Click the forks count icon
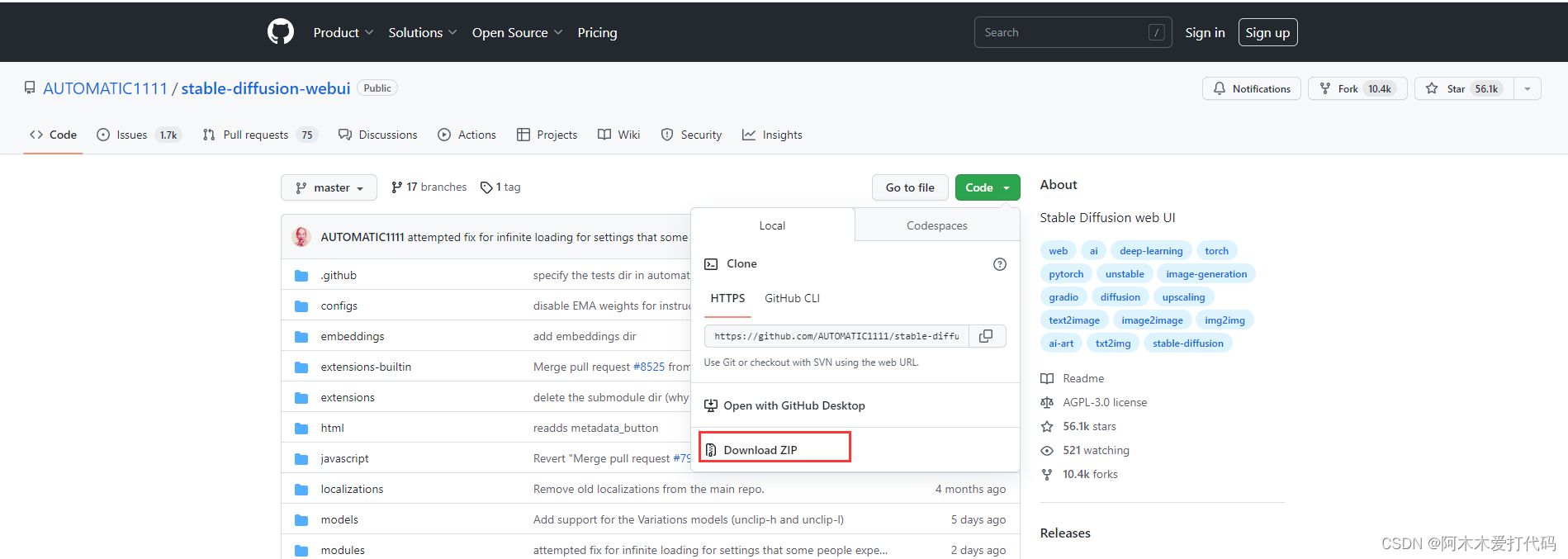The width and height of the screenshot is (1568, 559). point(1047,474)
